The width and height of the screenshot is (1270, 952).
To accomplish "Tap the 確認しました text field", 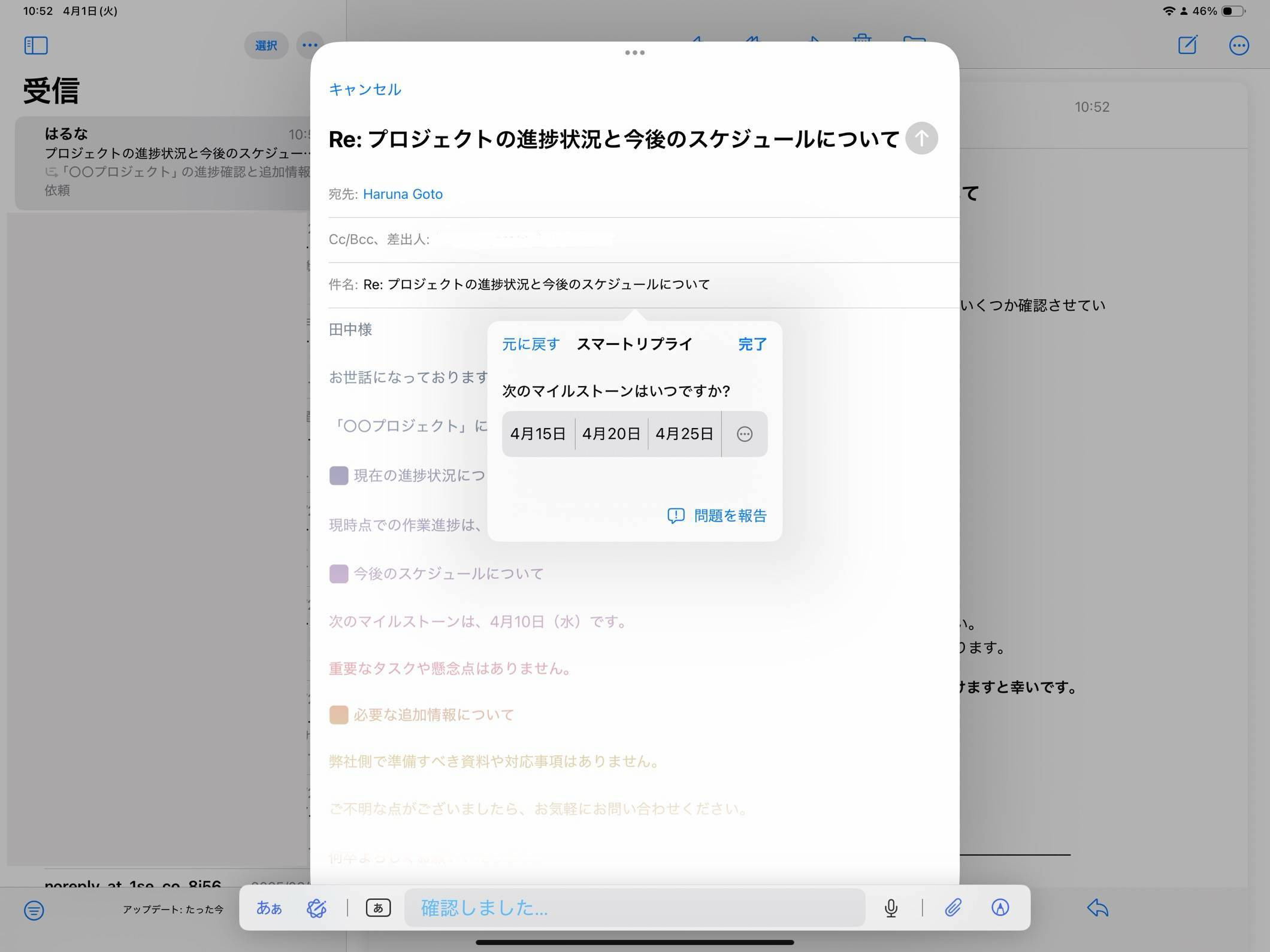I will click(634, 908).
